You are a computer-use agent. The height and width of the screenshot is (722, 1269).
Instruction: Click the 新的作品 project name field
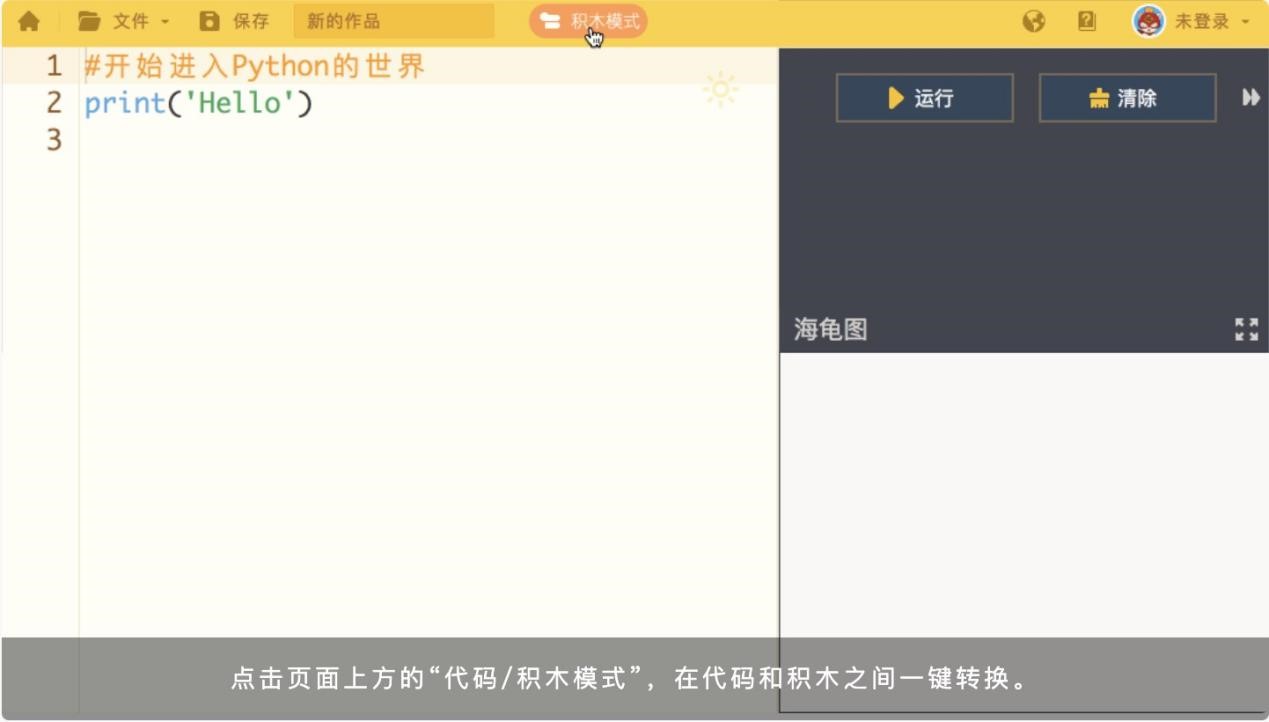tap(393, 20)
